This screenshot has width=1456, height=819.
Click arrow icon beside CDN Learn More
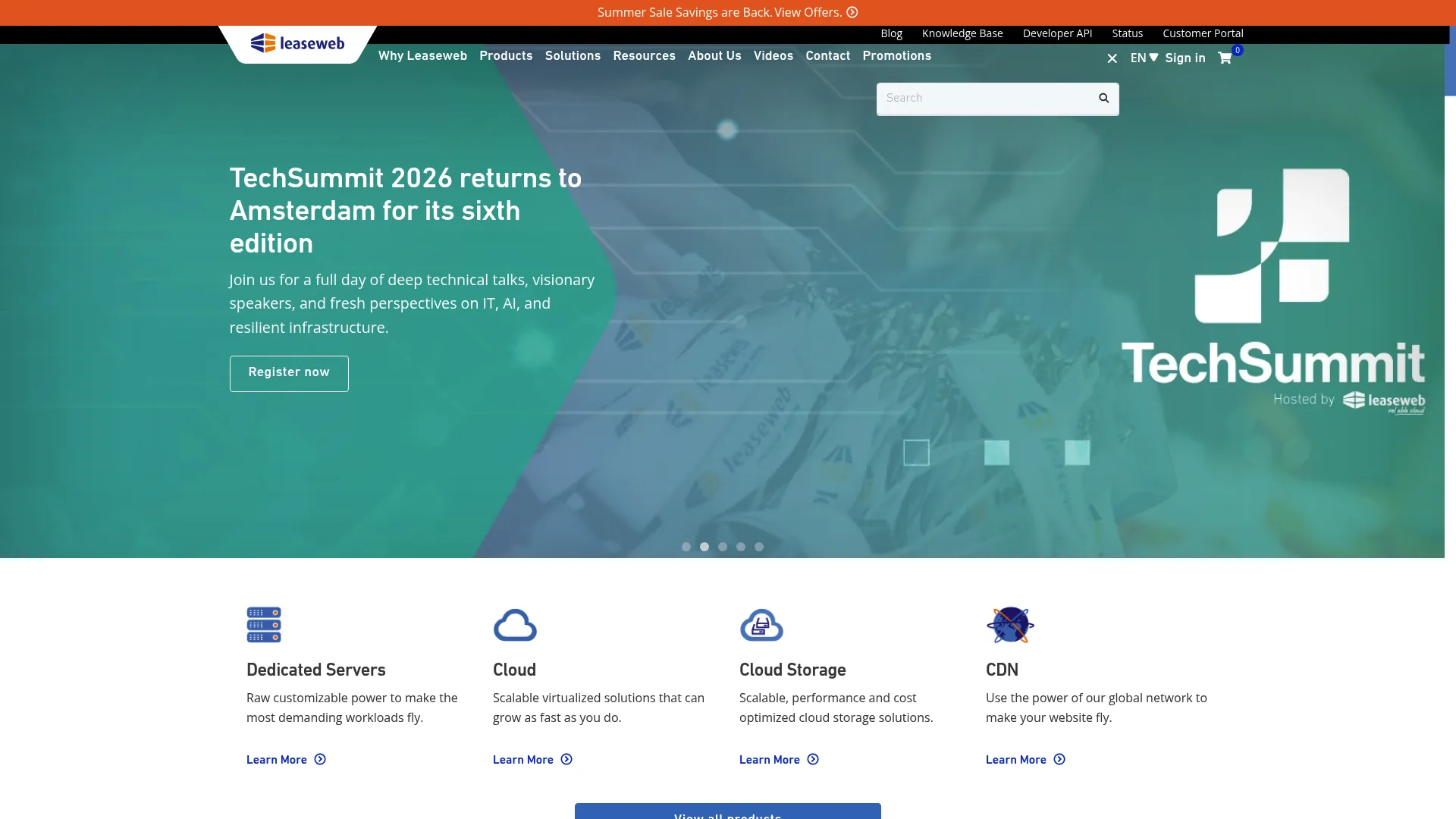1059,759
